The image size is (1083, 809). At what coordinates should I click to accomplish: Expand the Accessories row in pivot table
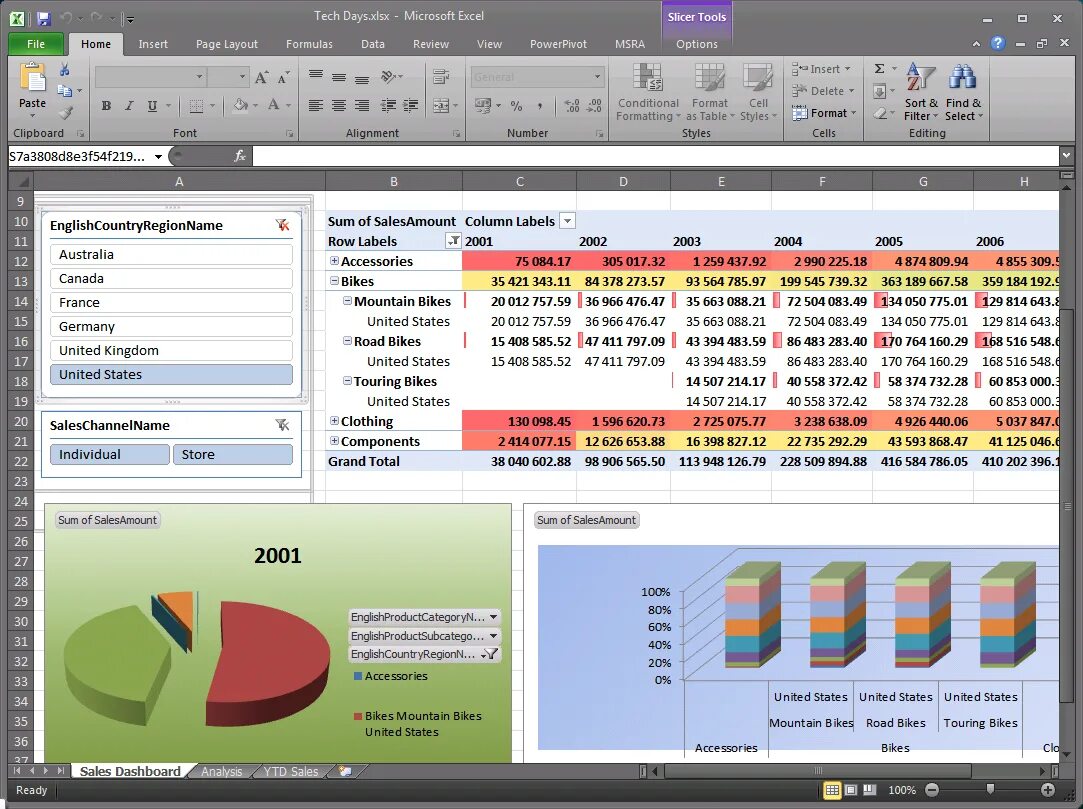tap(334, 261)
